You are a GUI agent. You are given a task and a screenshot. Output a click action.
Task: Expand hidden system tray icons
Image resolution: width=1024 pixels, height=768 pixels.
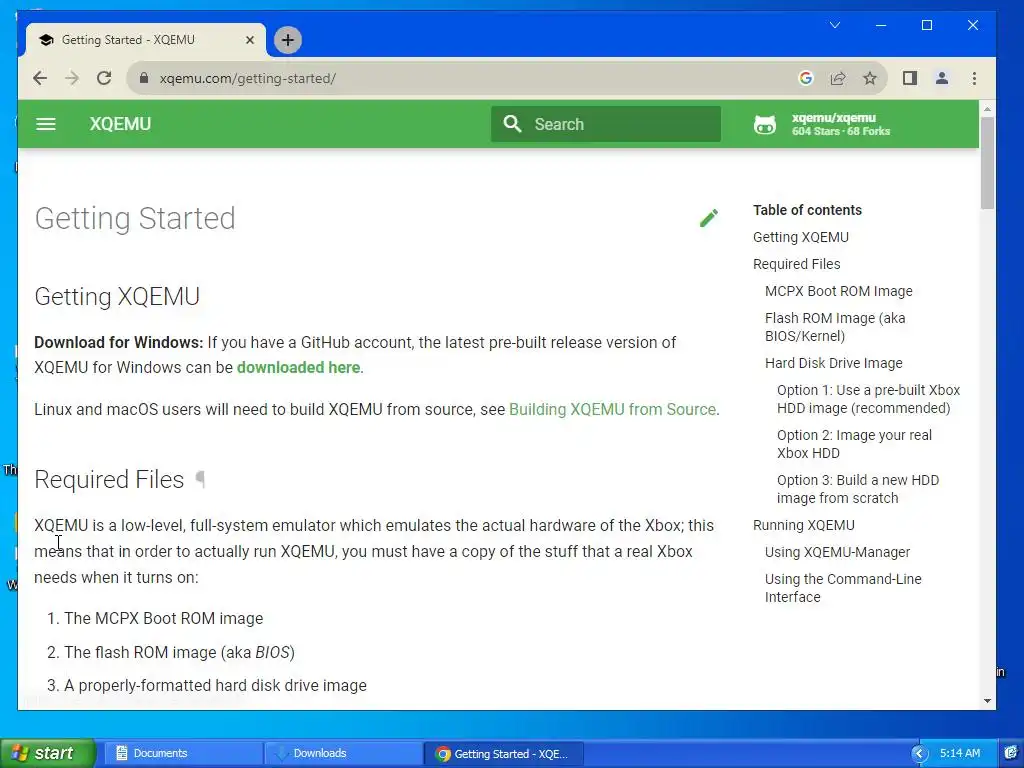point(919,754)
